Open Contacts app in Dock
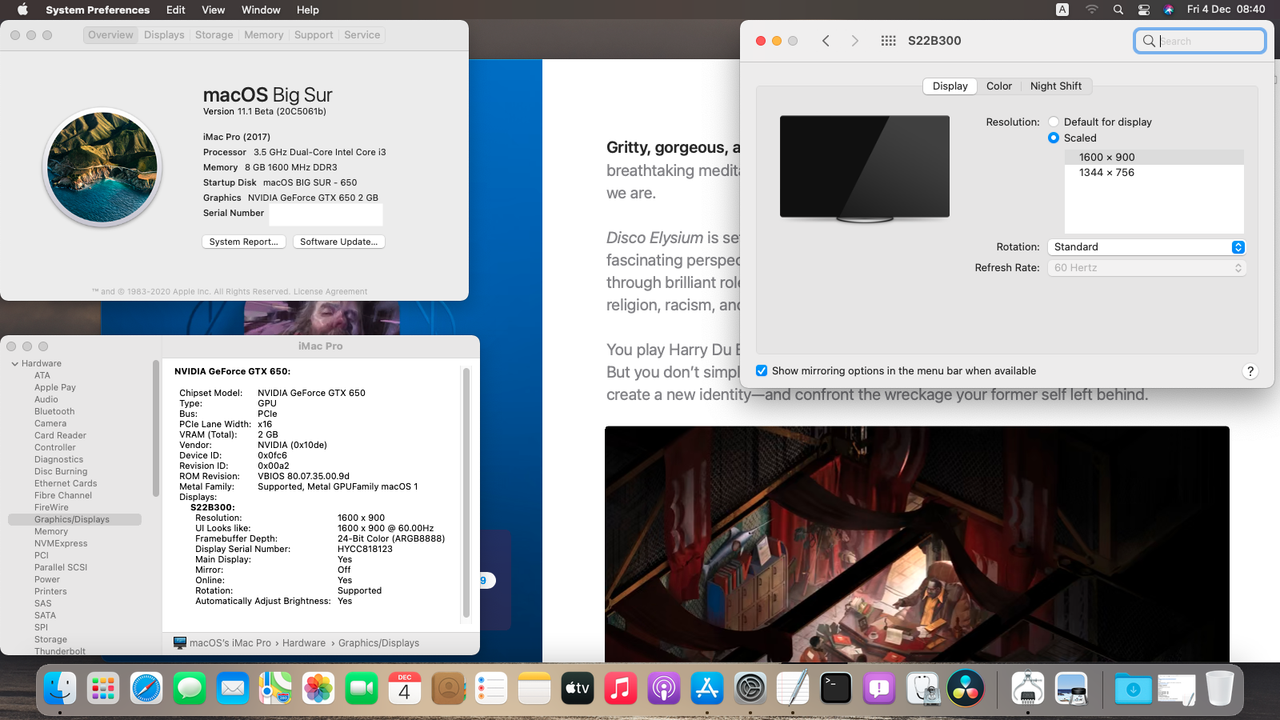The image size is (1280, 720). (x=448, y=688)
